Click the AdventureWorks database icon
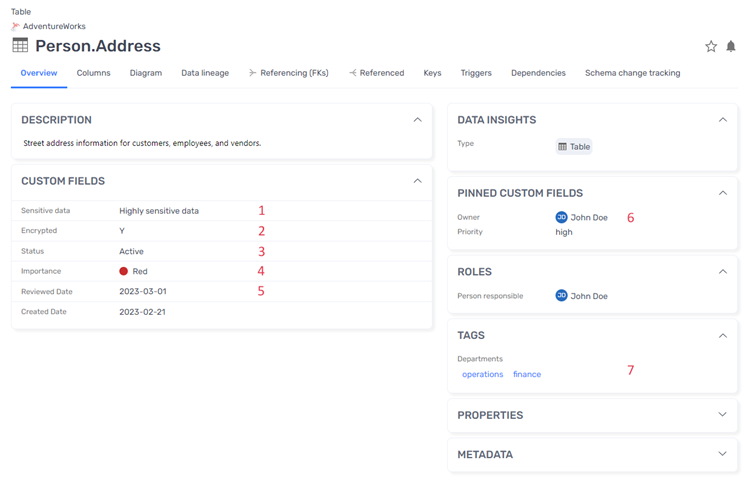This screenshot has height=486, width=750. click(x=16, y=27)
